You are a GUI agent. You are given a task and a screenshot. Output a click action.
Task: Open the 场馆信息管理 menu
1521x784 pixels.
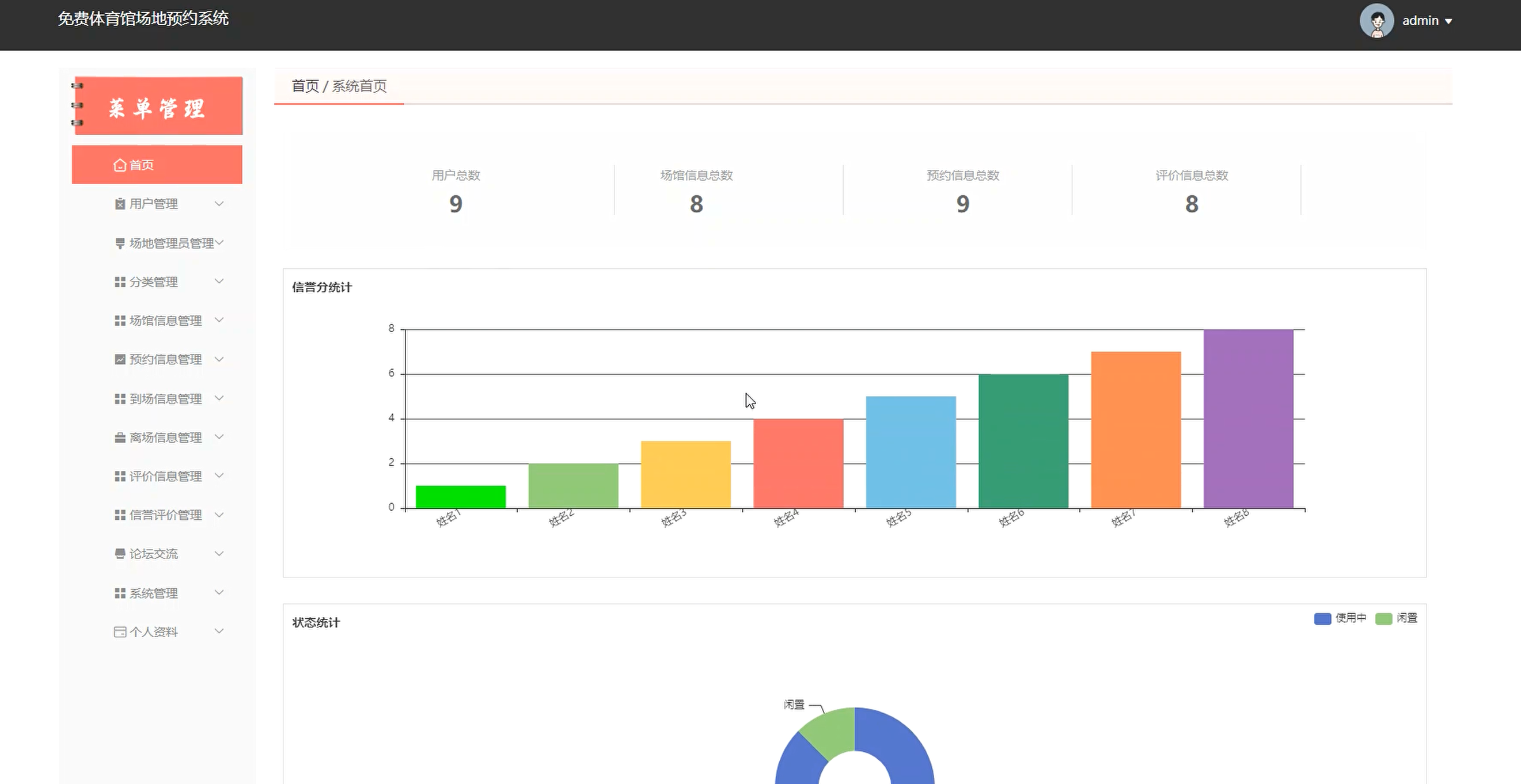[x=157, y=321]
